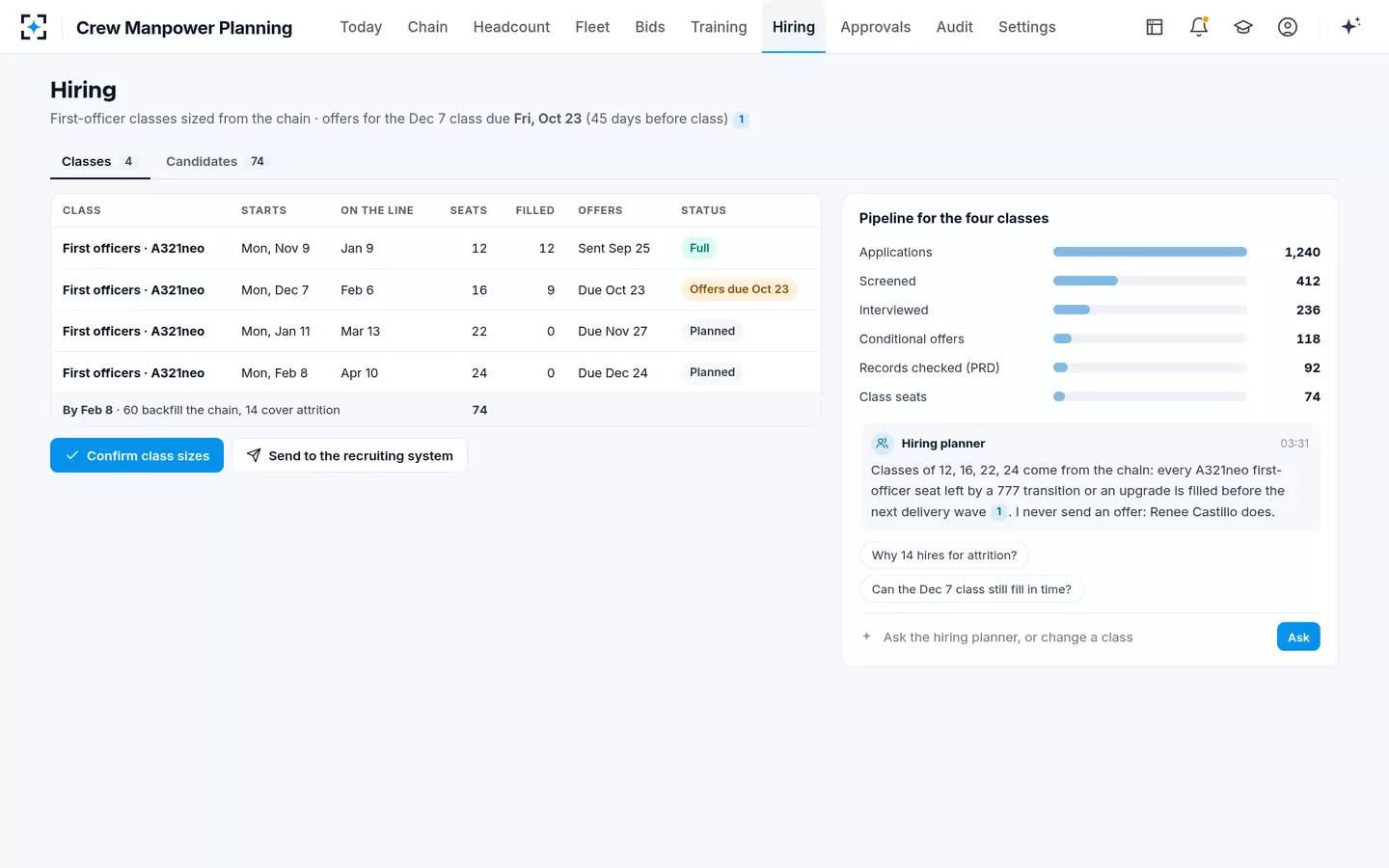Click Confirm class sizes button
Viewport: 1389px width, 868px height.
coord(137,455)
